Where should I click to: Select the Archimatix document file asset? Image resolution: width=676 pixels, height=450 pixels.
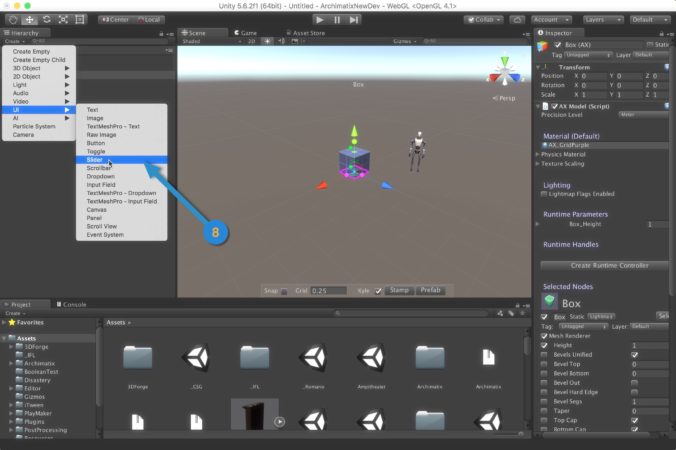point(488,357)
